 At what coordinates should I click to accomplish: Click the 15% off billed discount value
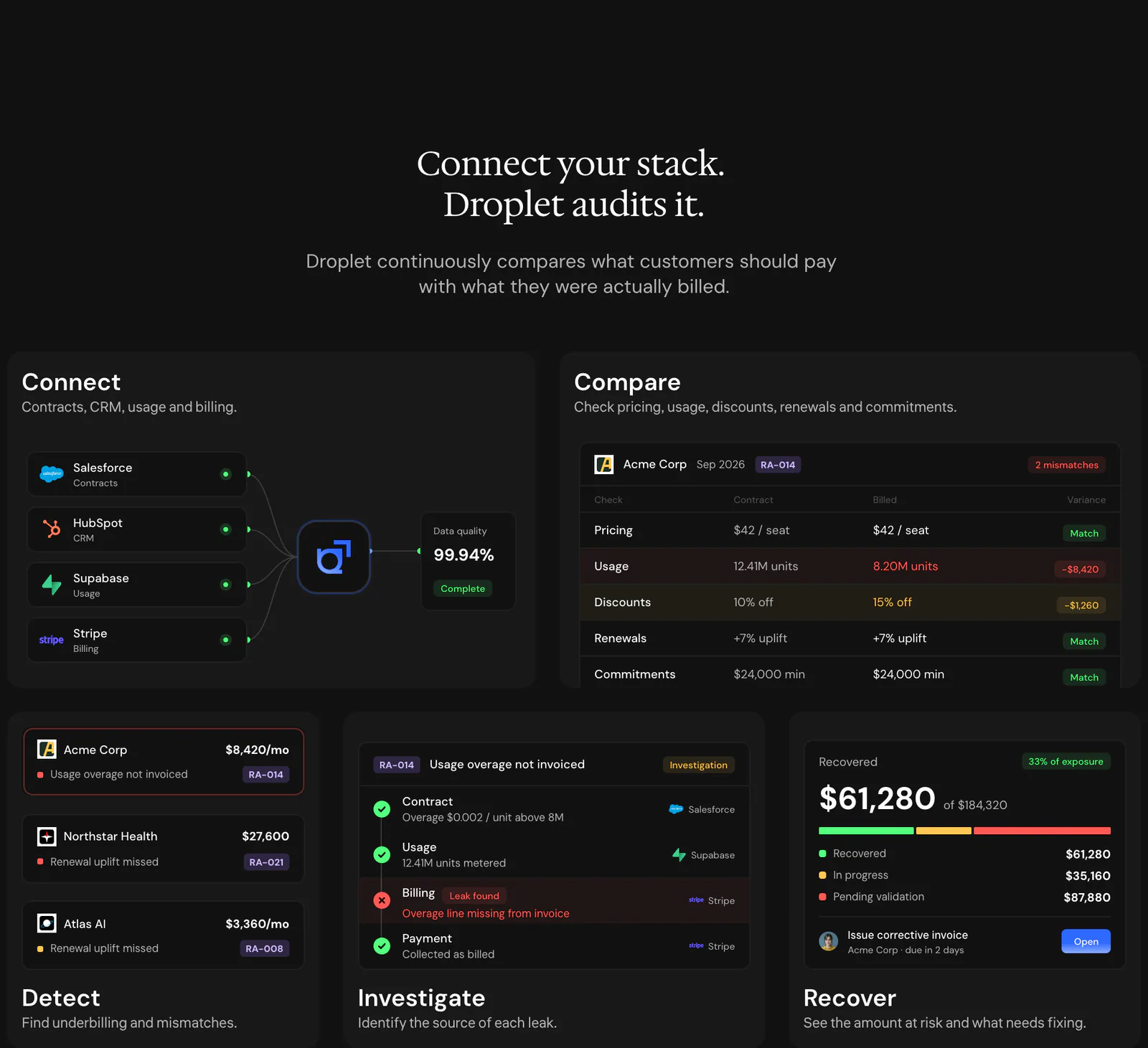coord(892,602)
